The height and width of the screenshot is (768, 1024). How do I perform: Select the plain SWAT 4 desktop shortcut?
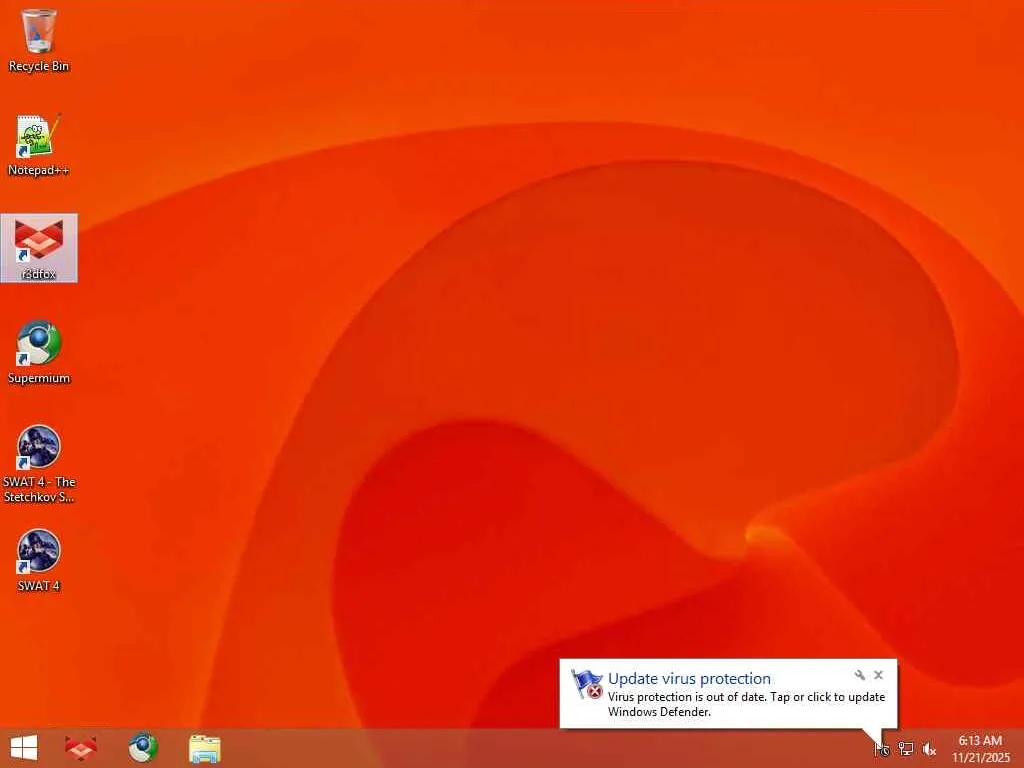tap(39, 560)
